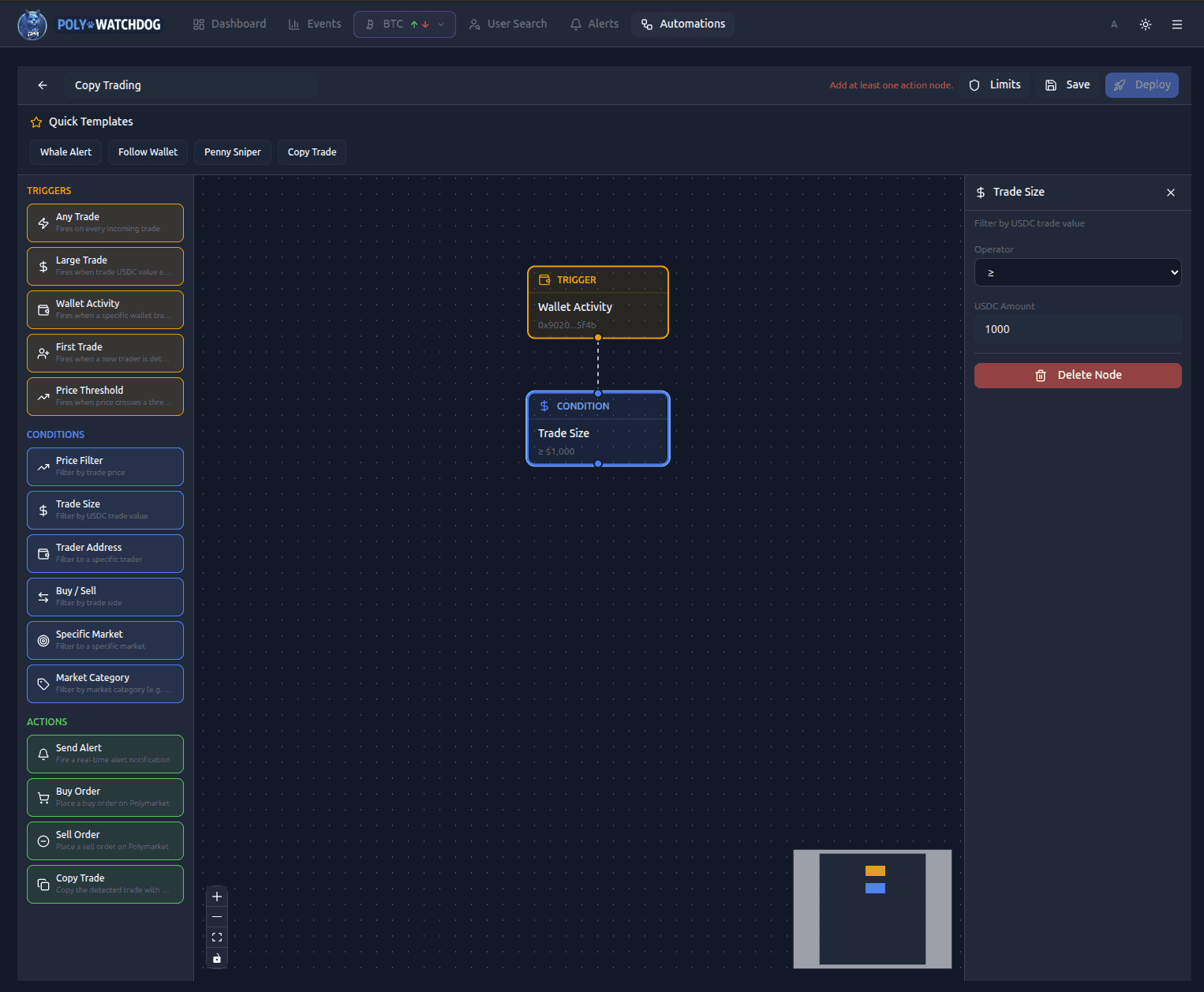
Task: Select the Buy / Sell condition block
Action: coord(105,597)
